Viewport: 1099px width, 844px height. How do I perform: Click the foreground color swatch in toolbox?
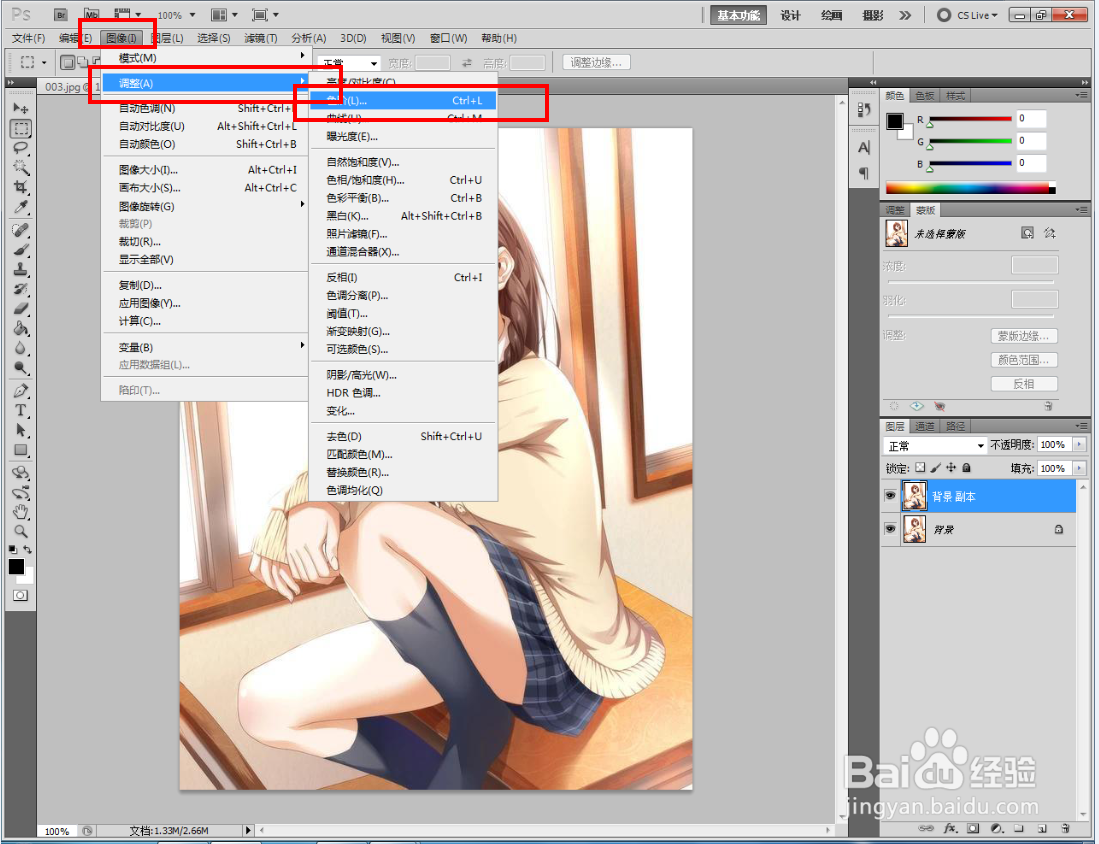point(16,566)
